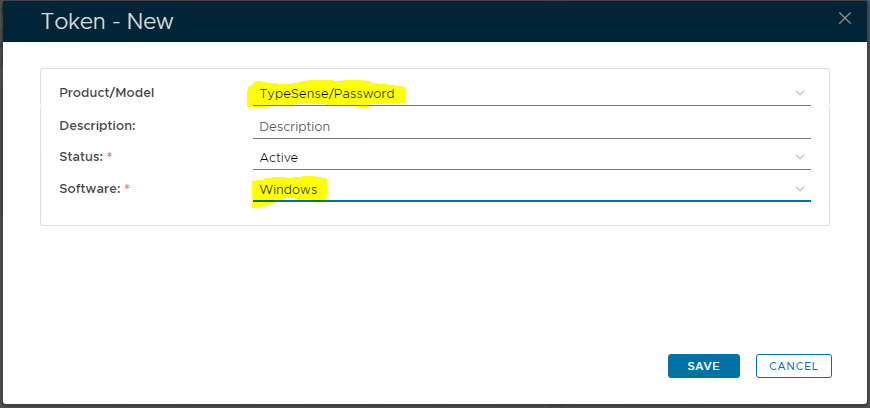
Task: Click the Windows software value
Action: (288, 189)
